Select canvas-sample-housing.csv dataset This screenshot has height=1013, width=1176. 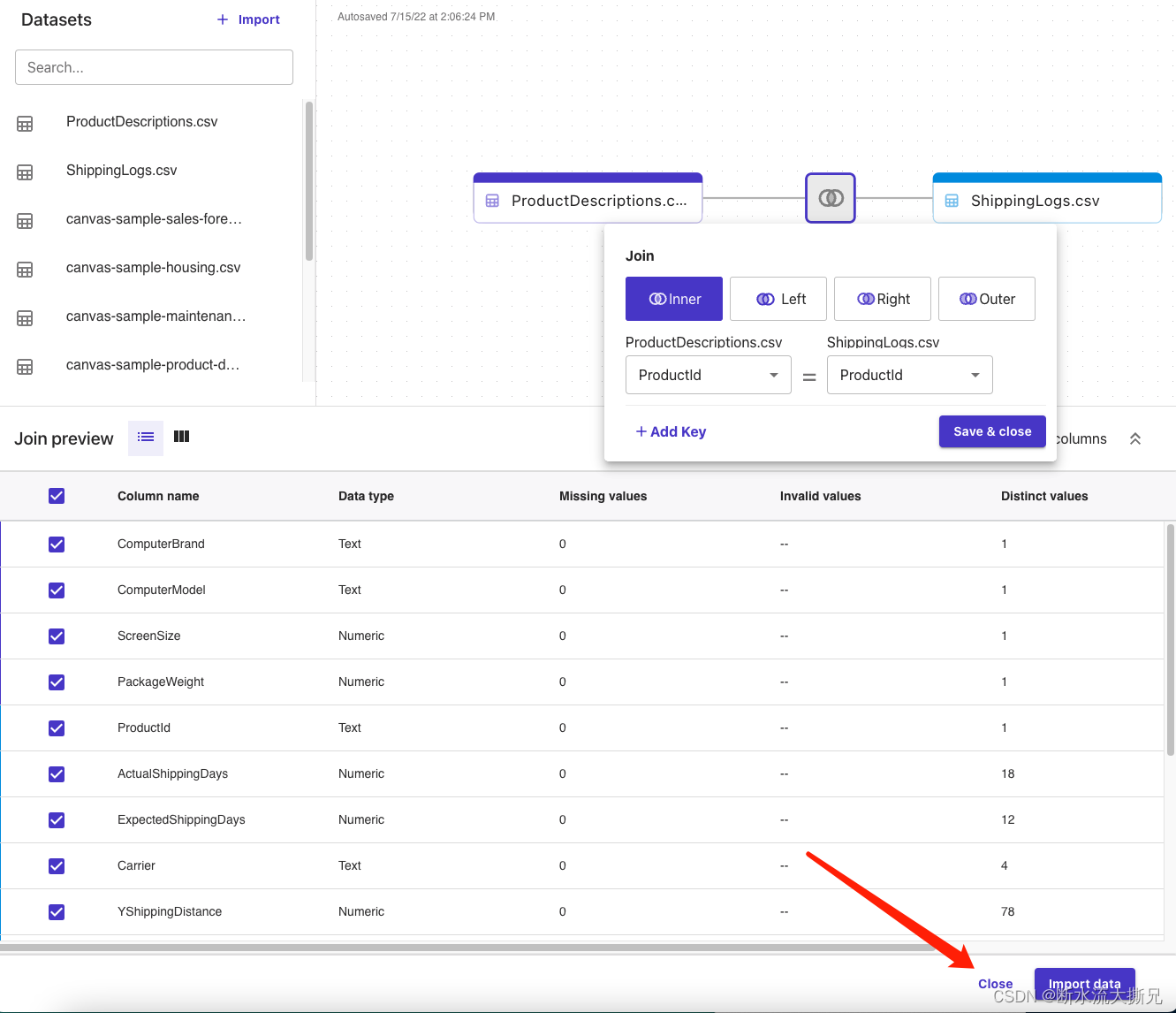click(153, 268)
